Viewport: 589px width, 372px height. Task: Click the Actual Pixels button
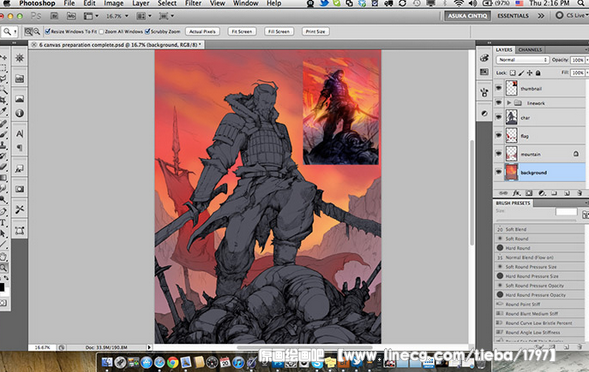tap(202, 32)
